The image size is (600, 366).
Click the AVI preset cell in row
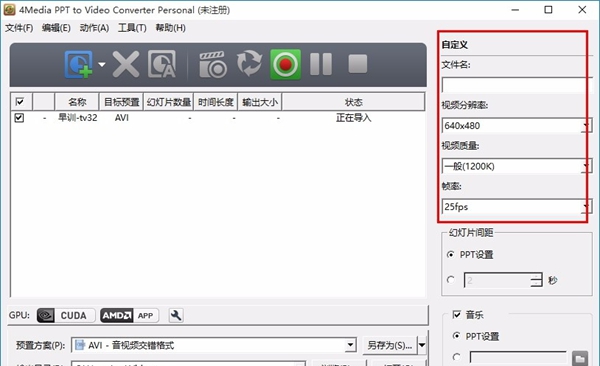(x=122, y=118)
